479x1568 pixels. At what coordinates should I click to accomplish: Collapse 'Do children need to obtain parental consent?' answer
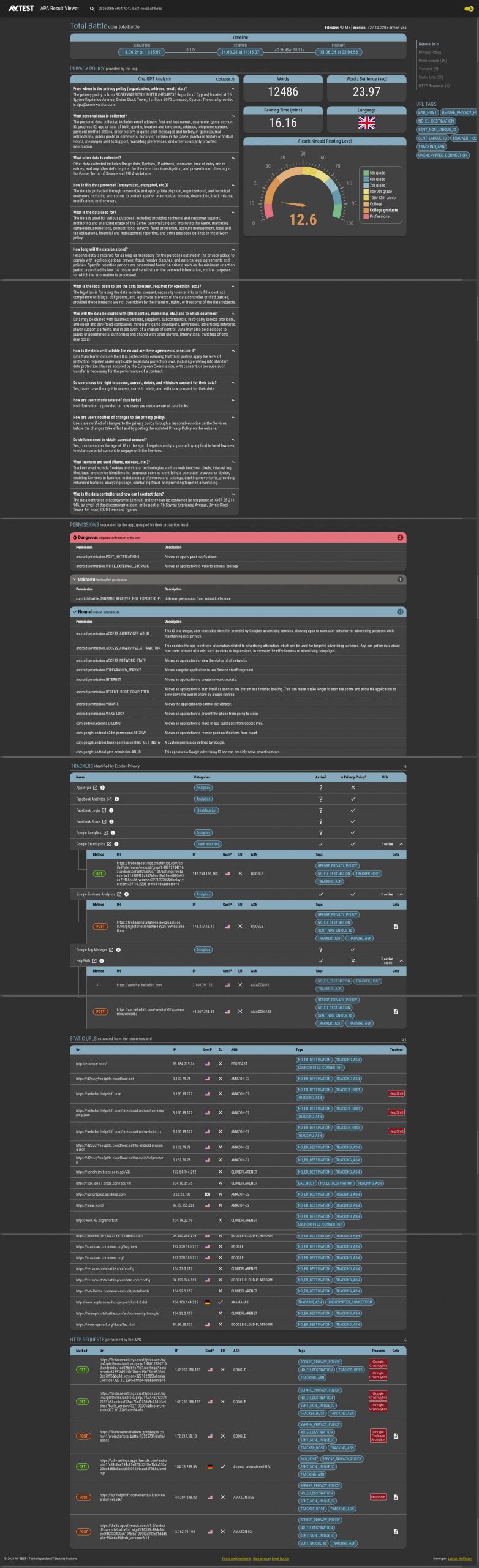click(233, 440)
